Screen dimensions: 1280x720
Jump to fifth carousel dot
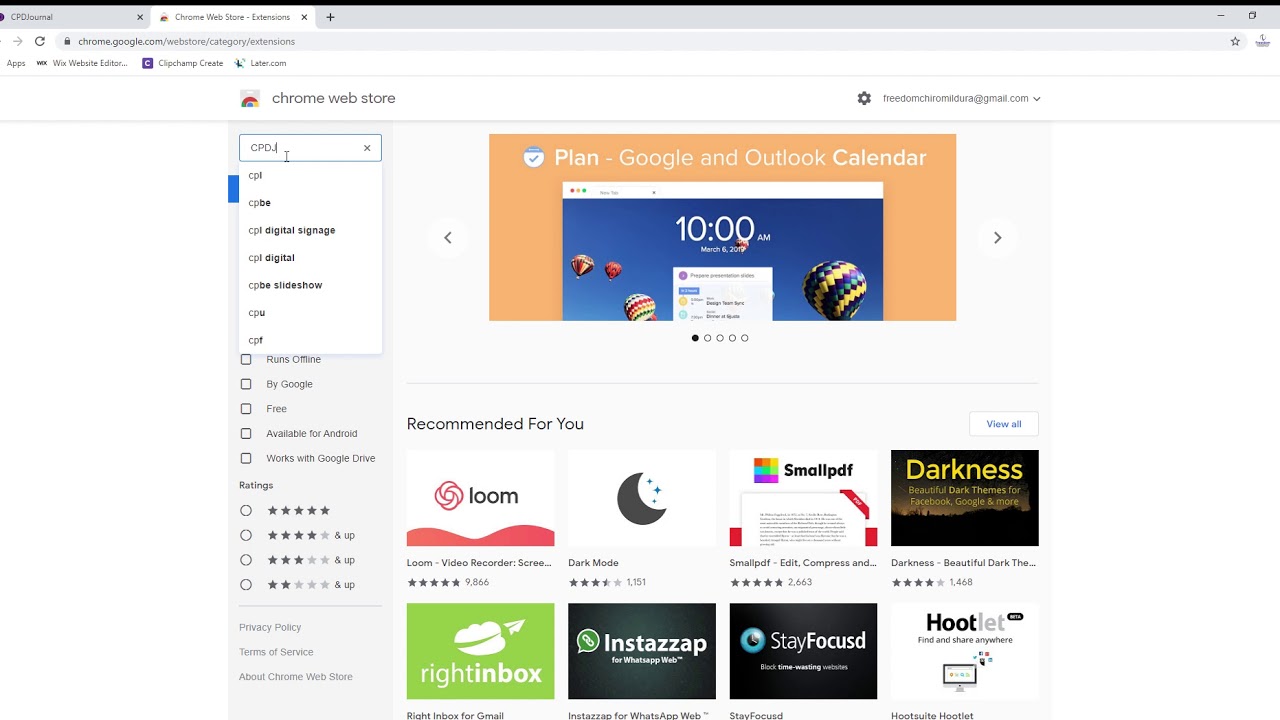pos(744,338)
